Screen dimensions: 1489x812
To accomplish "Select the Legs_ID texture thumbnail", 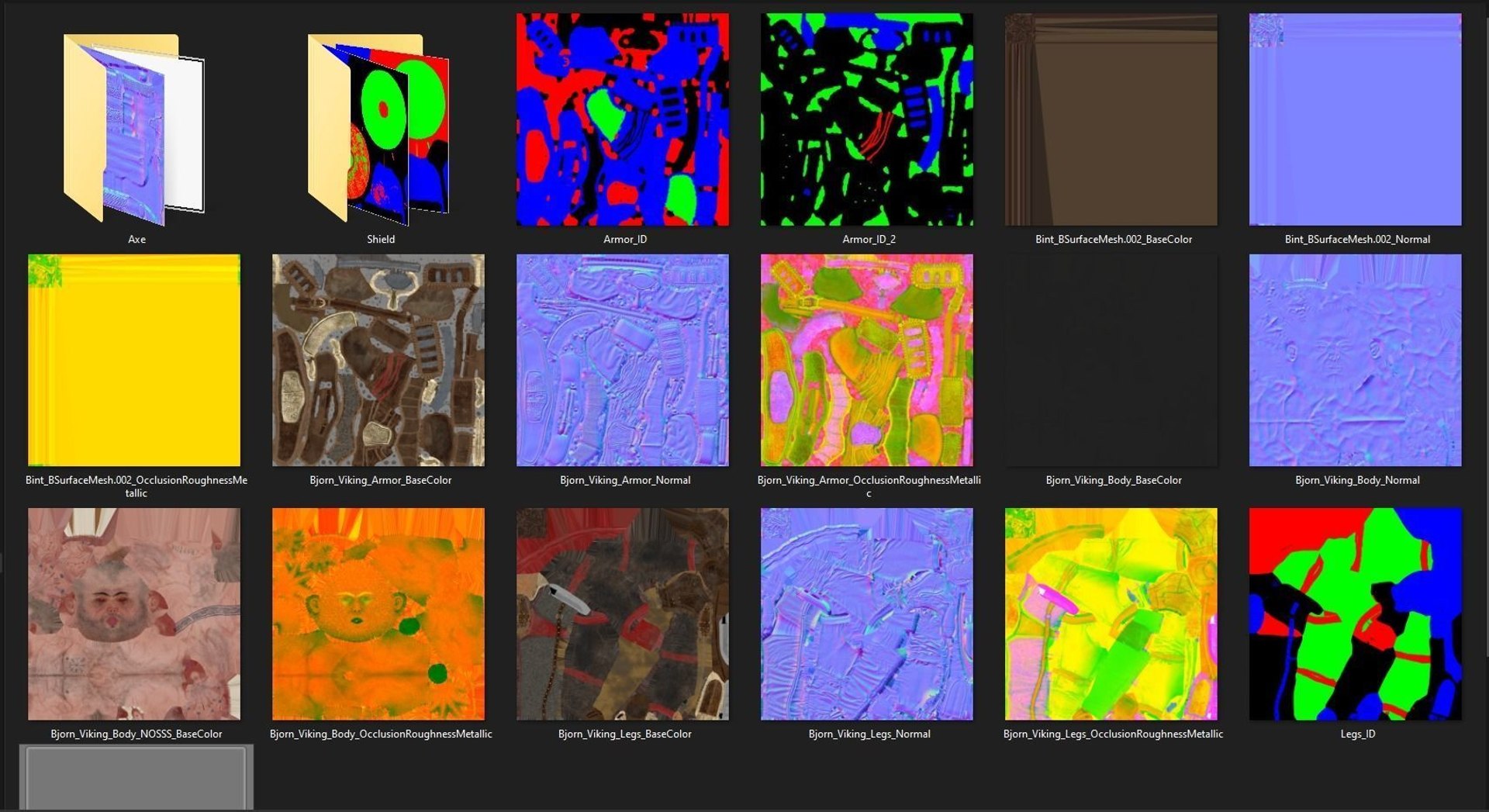I will coord(1356,614).
